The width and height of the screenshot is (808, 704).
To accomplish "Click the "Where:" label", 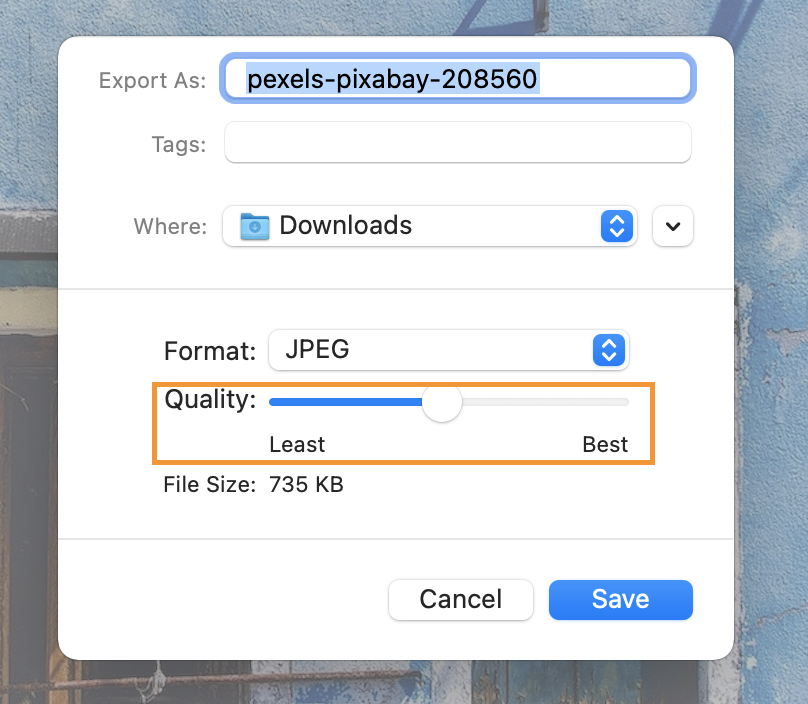I will 170,226.
